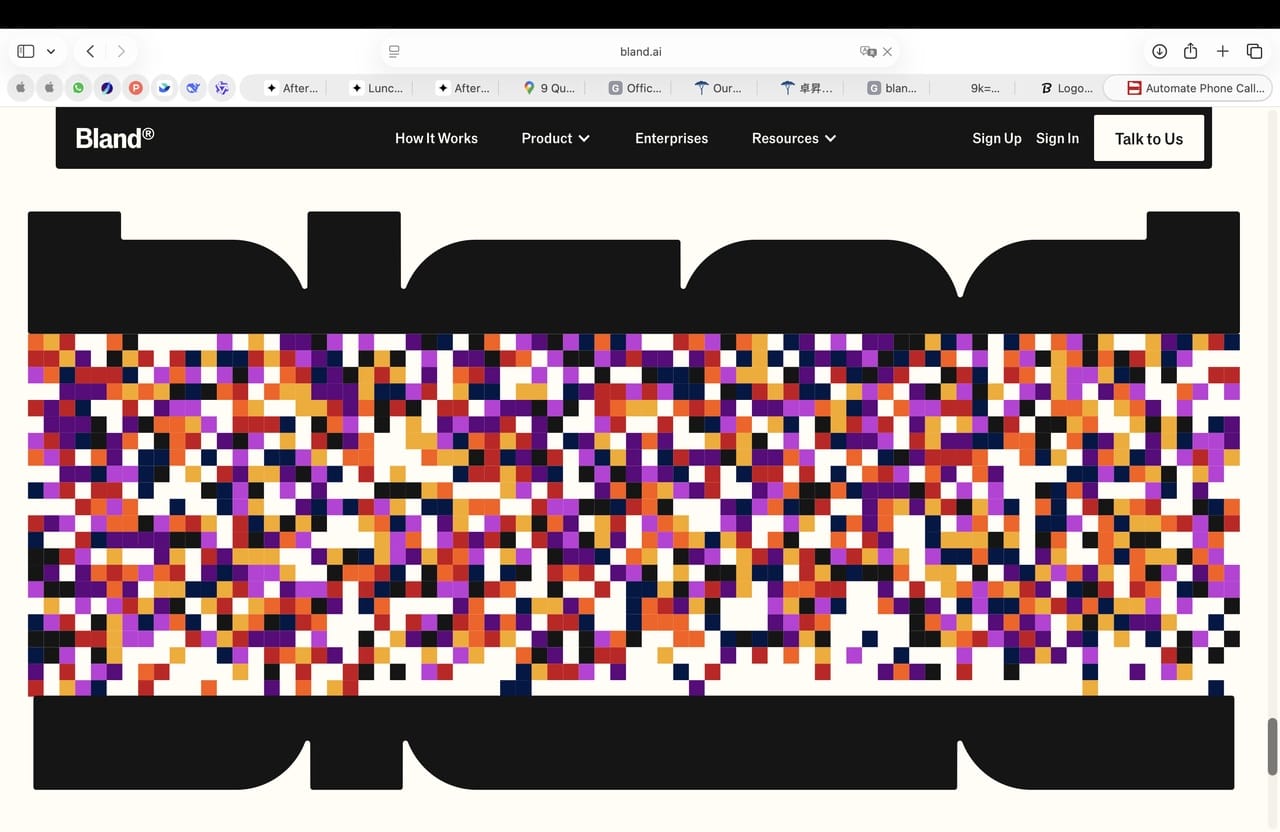Click the translate page icon
The height and width of the screenshot is (832, 1280).
[x=867, y=51]
